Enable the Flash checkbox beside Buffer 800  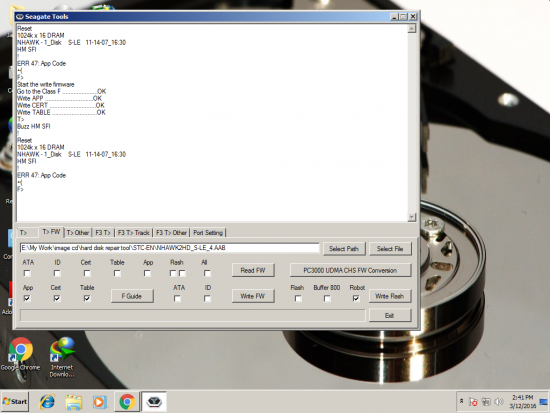[298, 298]
